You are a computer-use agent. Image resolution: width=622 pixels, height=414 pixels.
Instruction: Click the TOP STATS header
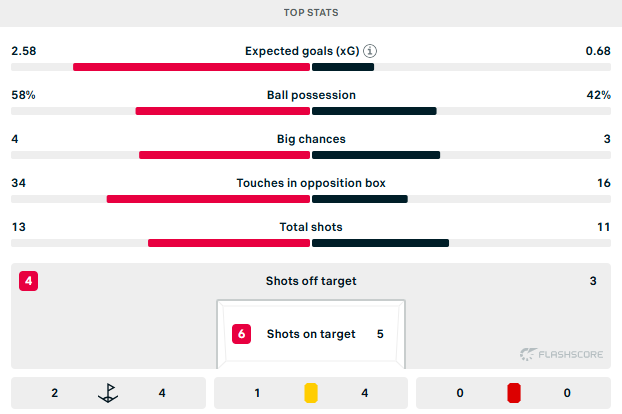[x=311, y=13]
